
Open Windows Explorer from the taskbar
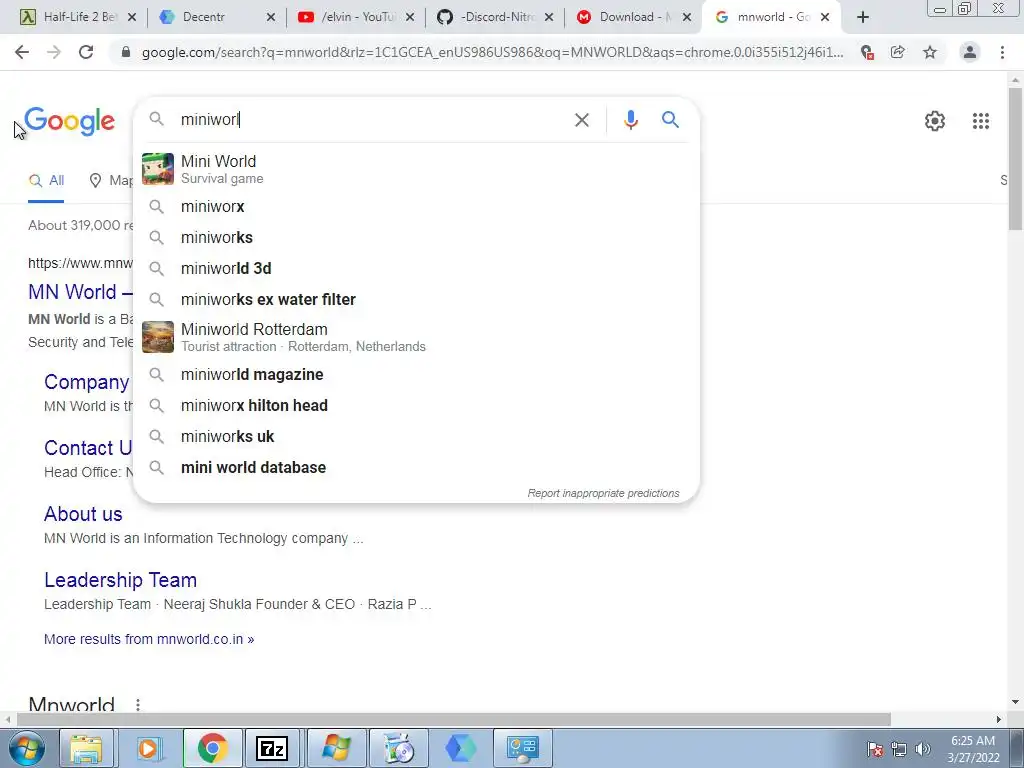87,748
